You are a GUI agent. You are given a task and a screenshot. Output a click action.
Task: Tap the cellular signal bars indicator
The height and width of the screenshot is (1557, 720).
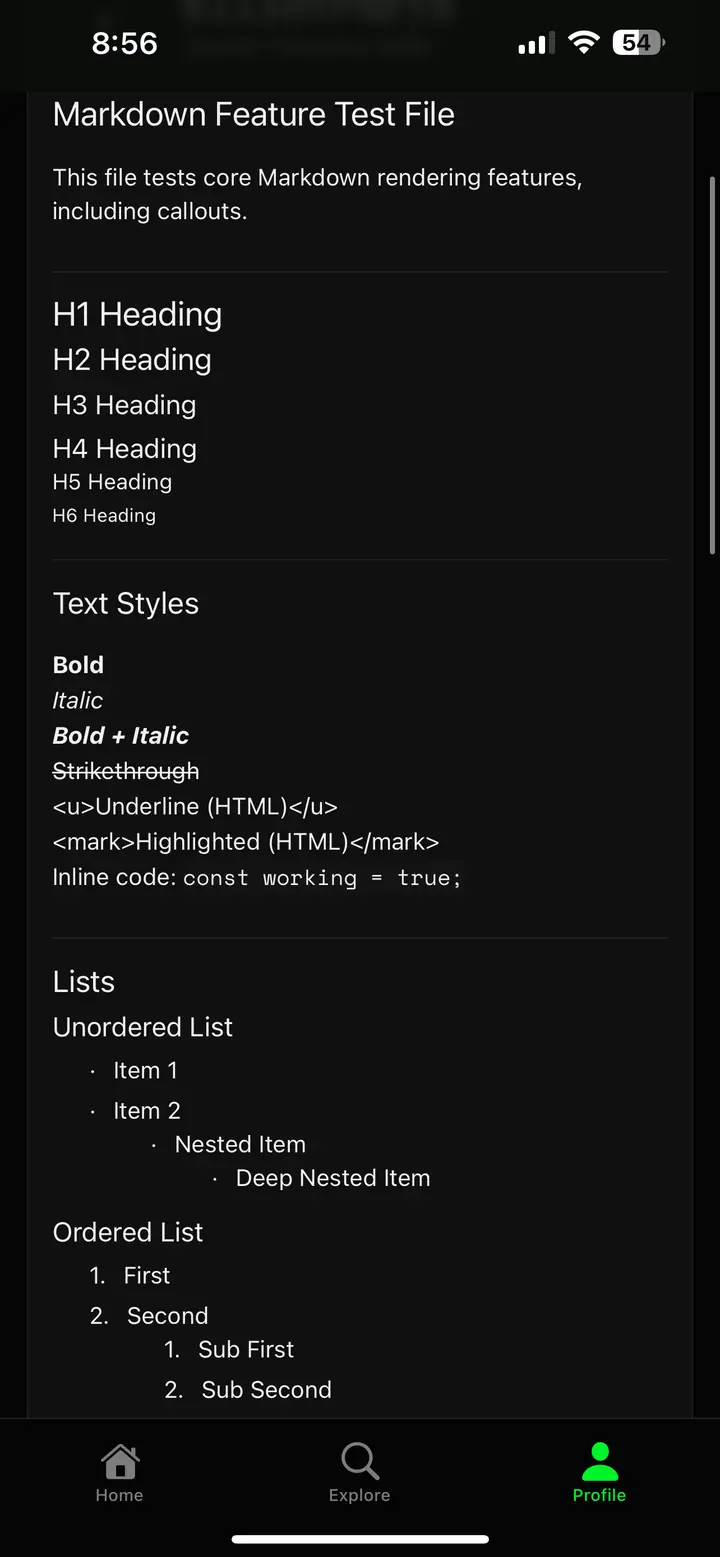(x=534, y=42)
